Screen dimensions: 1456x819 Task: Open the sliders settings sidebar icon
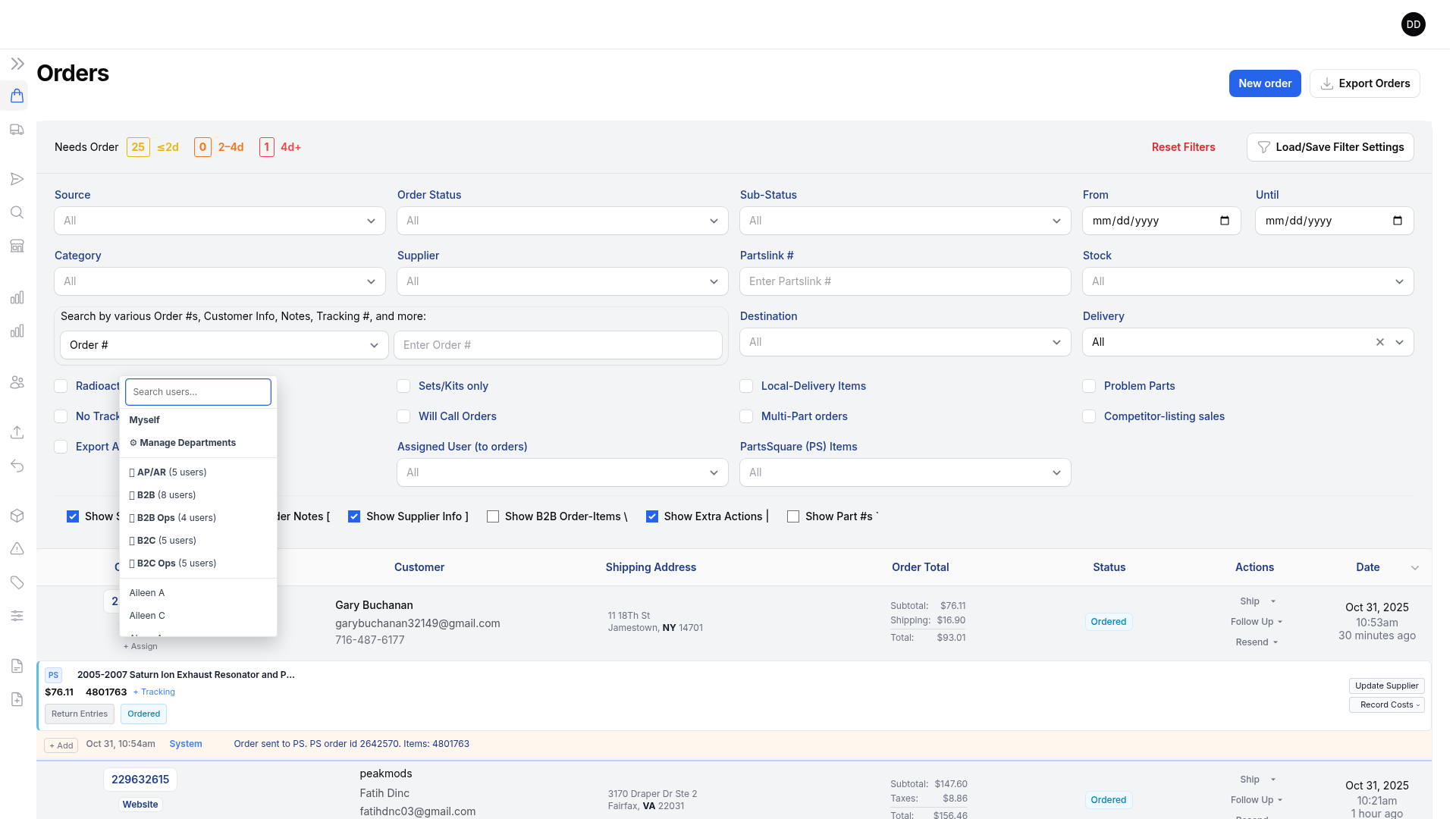click(17, 616)
